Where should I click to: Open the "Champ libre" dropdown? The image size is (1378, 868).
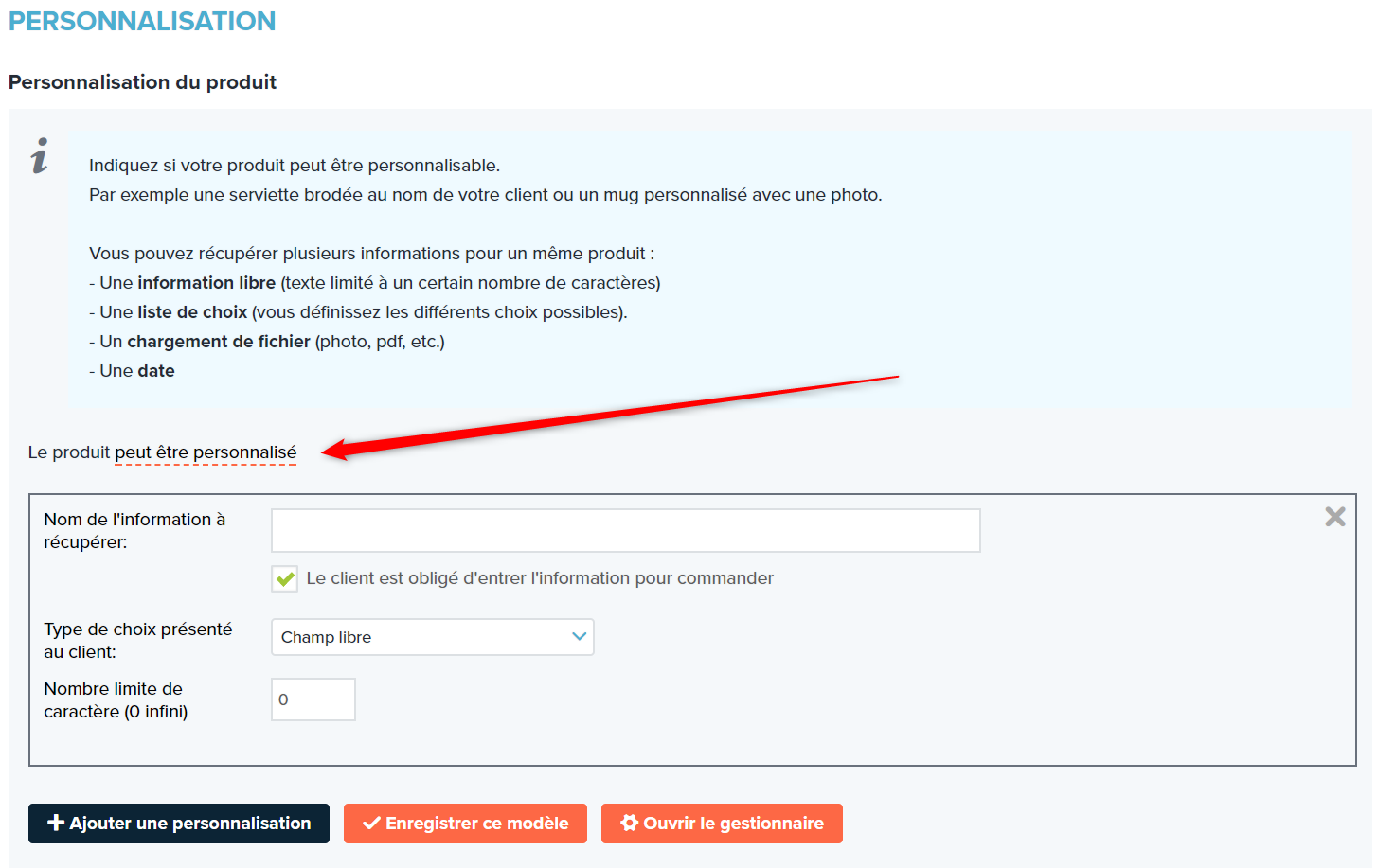pyautogui.click(x=433, y=637)
